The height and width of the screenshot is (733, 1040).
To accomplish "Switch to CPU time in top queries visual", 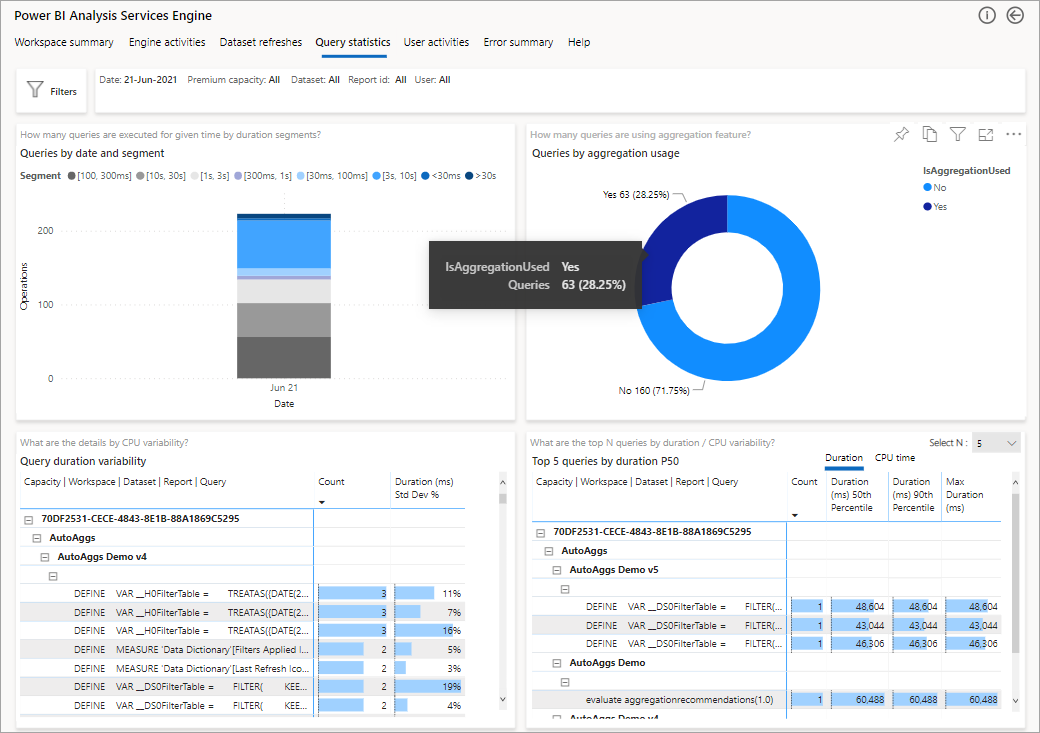I will tap(896, 457).
